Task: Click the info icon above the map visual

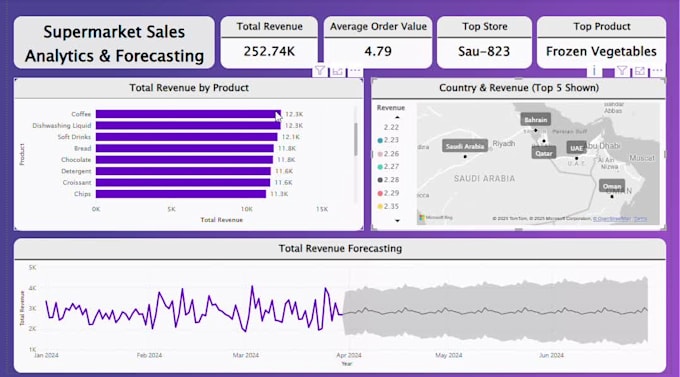Action: pyautogui.click(x=594, y=70)
